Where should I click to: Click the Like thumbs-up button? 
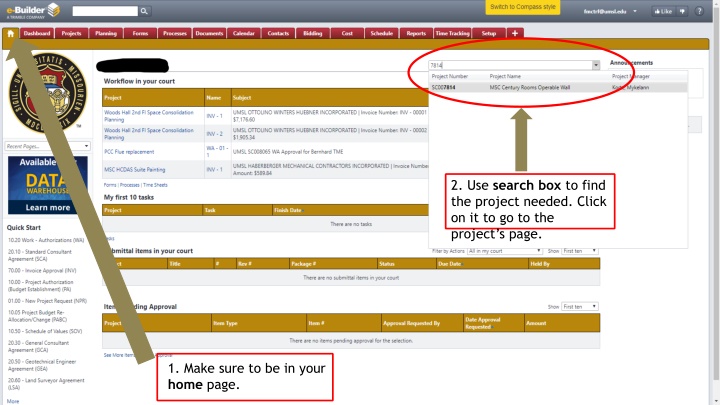click(x=662, y=11)
